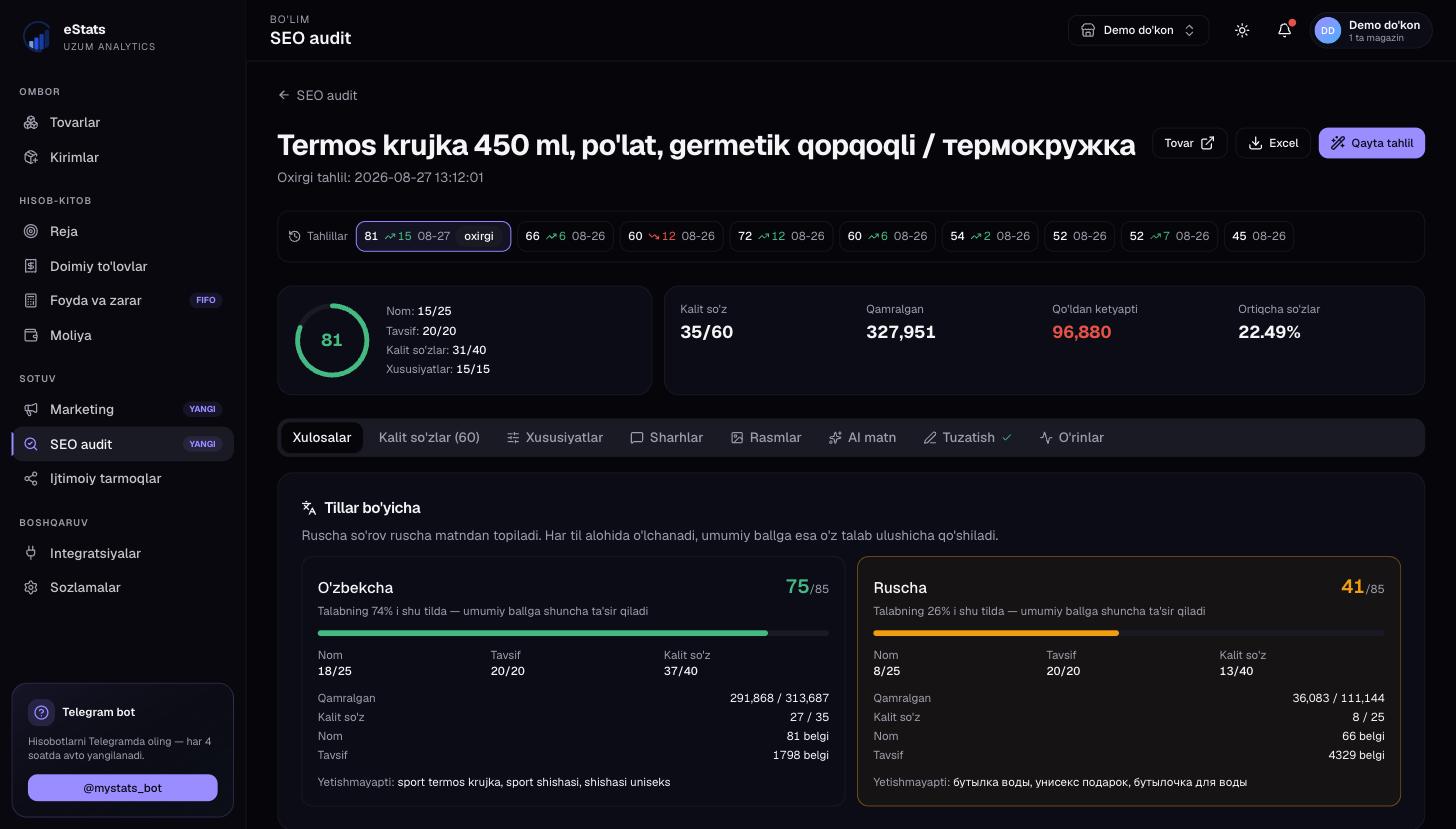Open Xususiyatlar tab
The height and width of the screenshot is (829, 1456).
[x=555, y=437]
